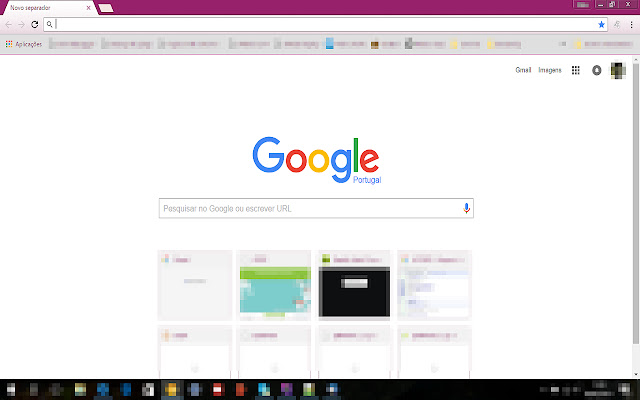Bookmark this page with the blue star
Viewport: 640px width, 400px height.
(601, 24)
